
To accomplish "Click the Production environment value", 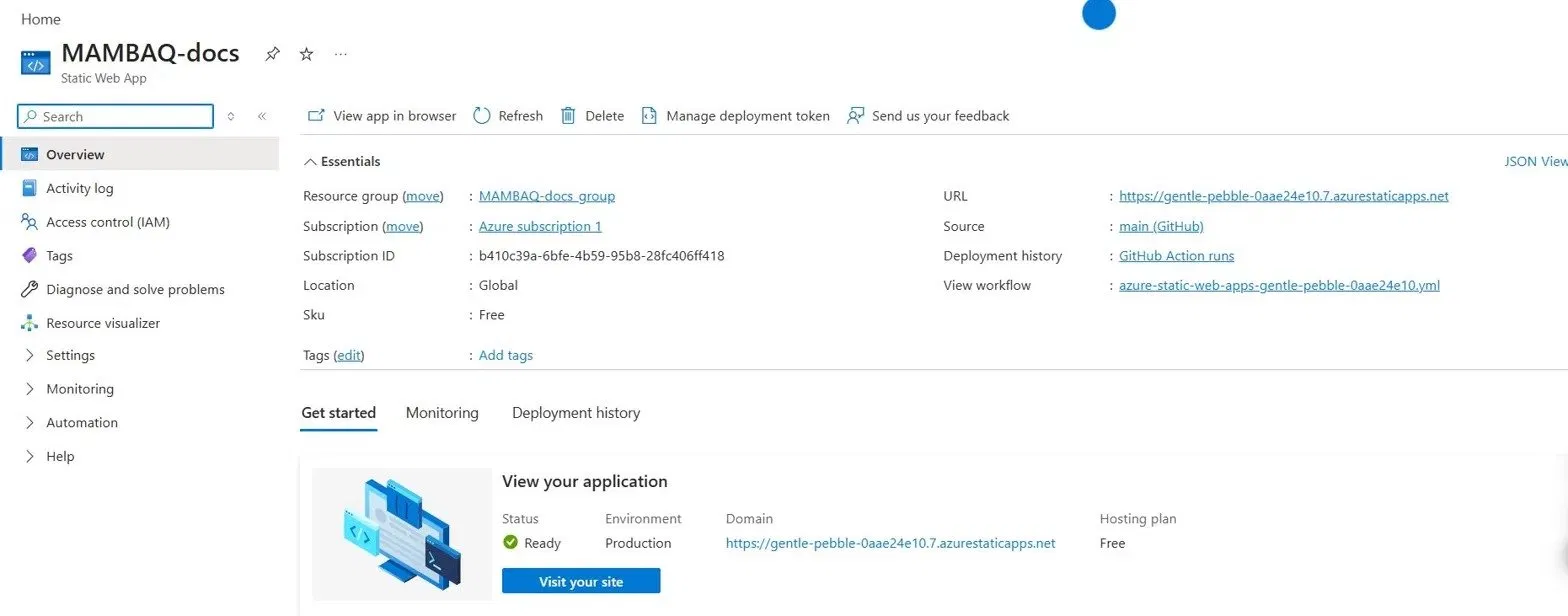I will [638, 543].
